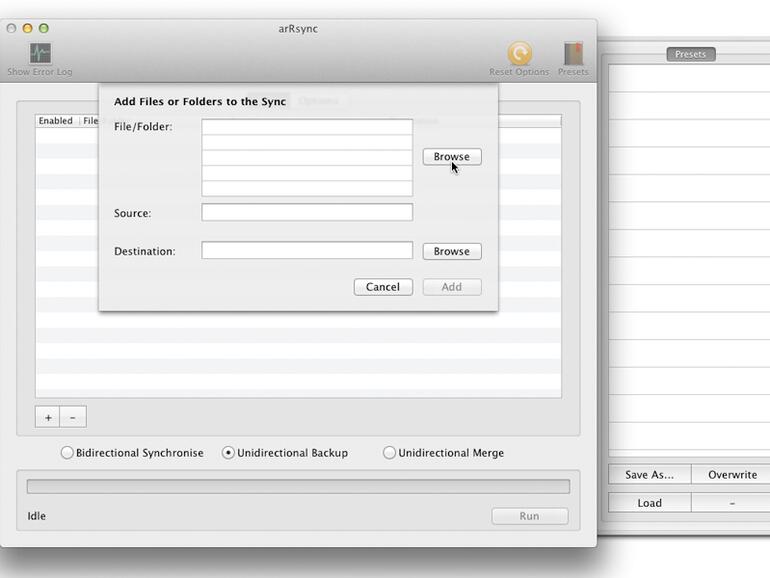Select Unidirectional Backup radio button

click(228, 453)
